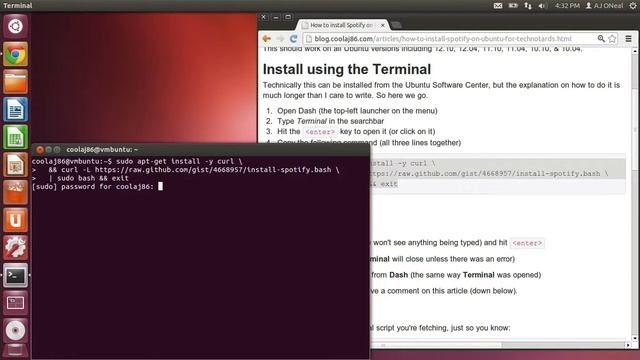This screenshot has width=640, height=360.
Task: Click the search magnifier in the address bar
Action: (601, 39)
